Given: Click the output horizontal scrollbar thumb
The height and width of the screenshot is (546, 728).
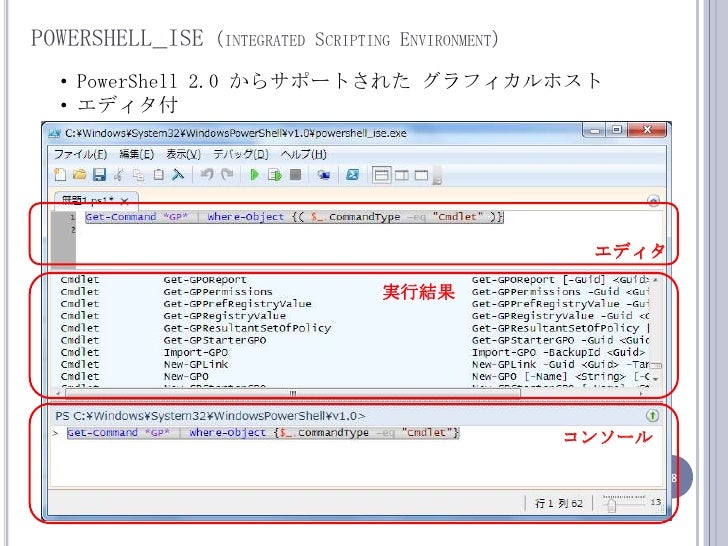Looking at the screenshot, I should pos(293,393).
